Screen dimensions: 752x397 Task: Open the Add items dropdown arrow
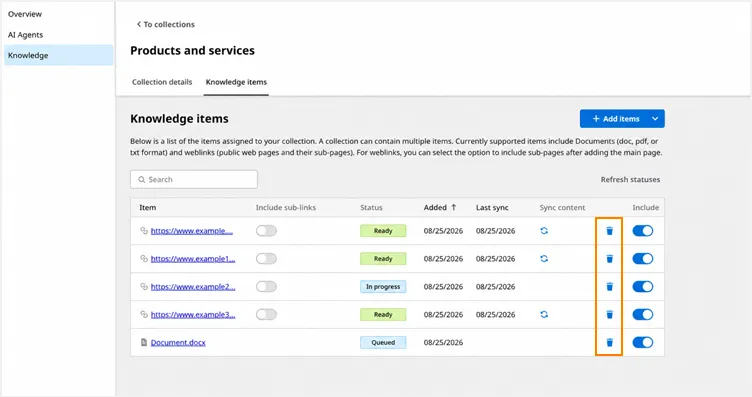655,118
